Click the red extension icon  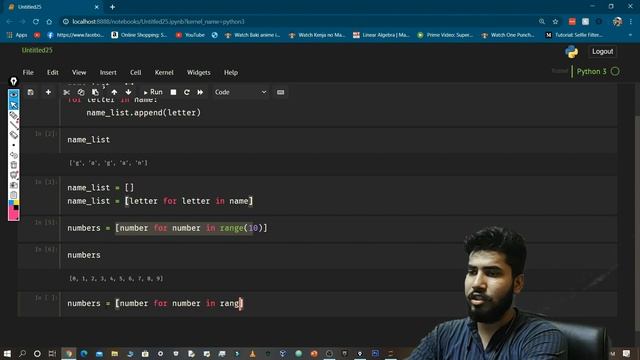click(x=572, y=22)
